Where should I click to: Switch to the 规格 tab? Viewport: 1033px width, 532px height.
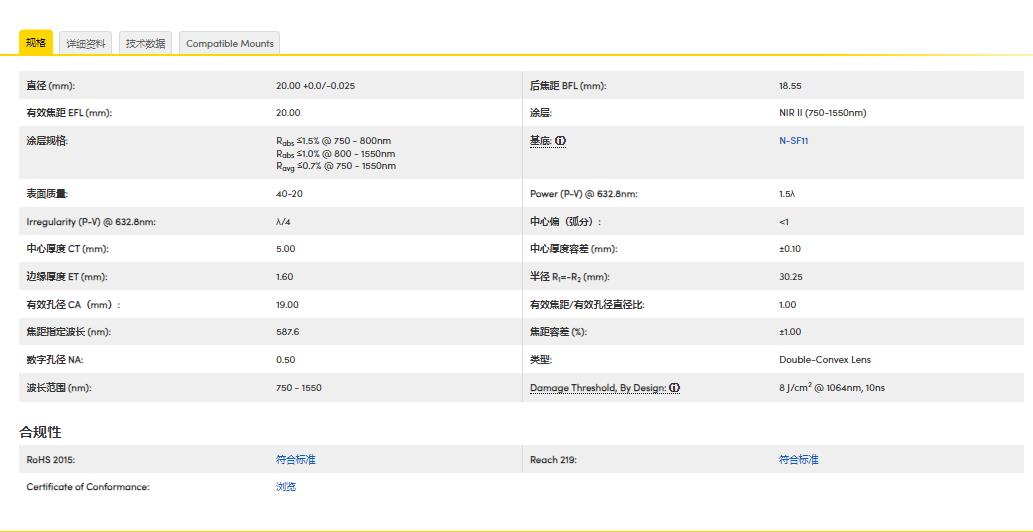[x=36, y=43]
